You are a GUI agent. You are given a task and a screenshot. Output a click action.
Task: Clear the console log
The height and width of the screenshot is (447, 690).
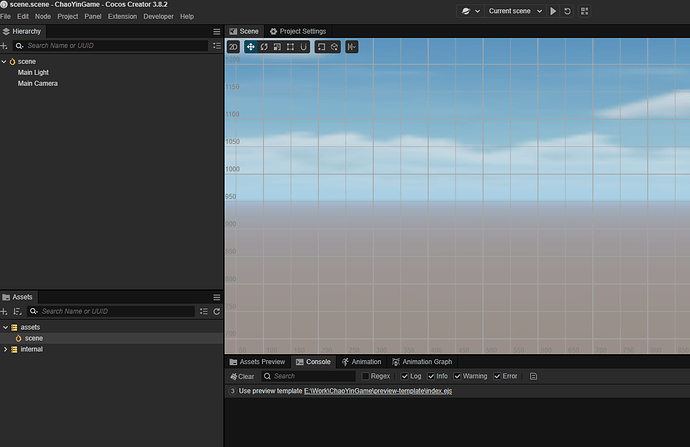coord(242,376)
